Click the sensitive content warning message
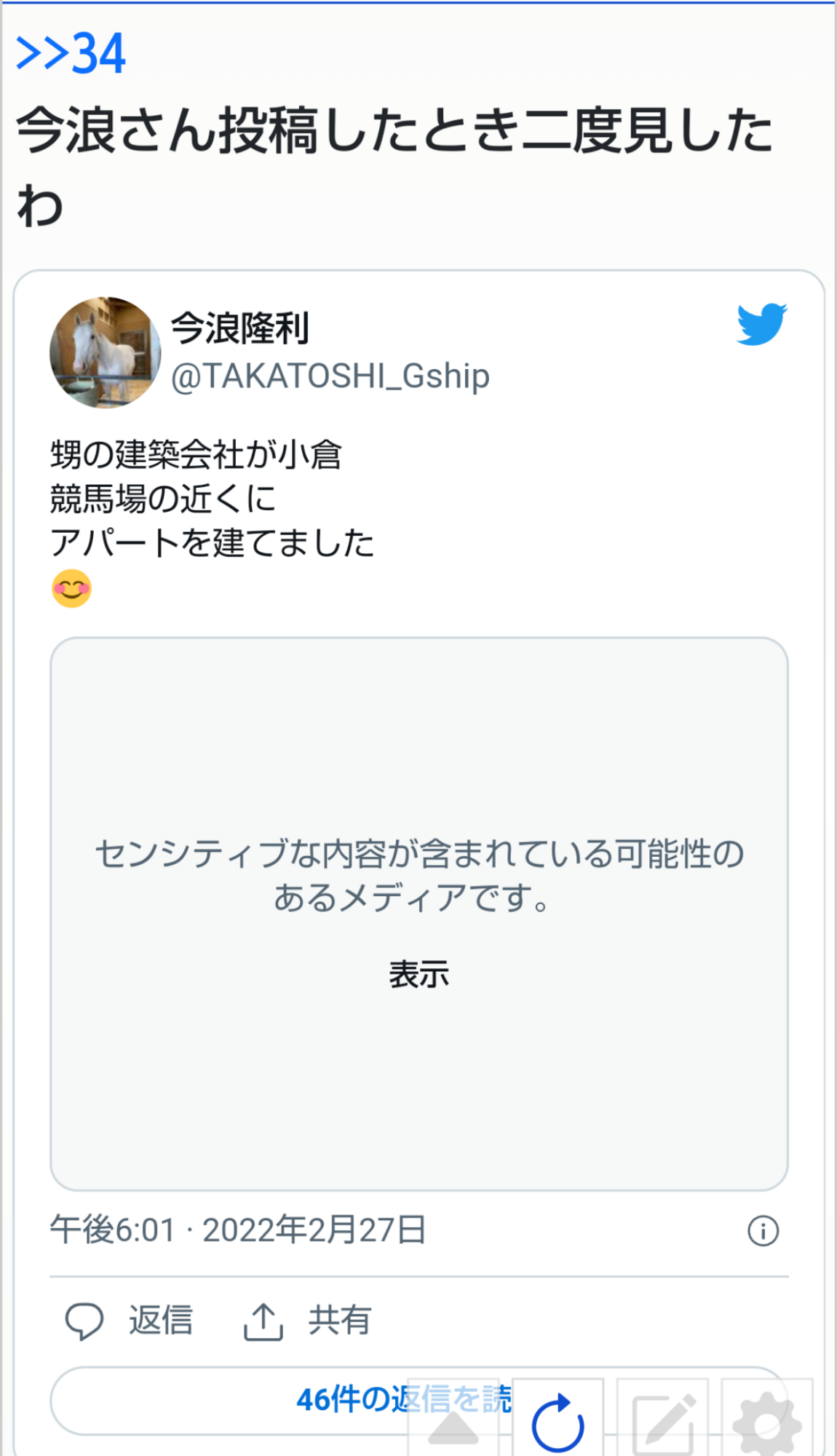The image size is (837, 1456). coord(418,875)
